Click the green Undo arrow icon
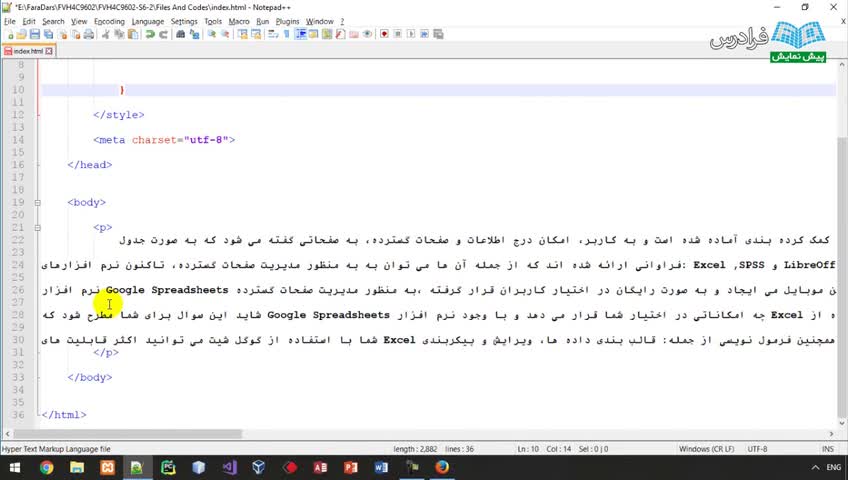 pyautogui.click(x=149, y=34)
